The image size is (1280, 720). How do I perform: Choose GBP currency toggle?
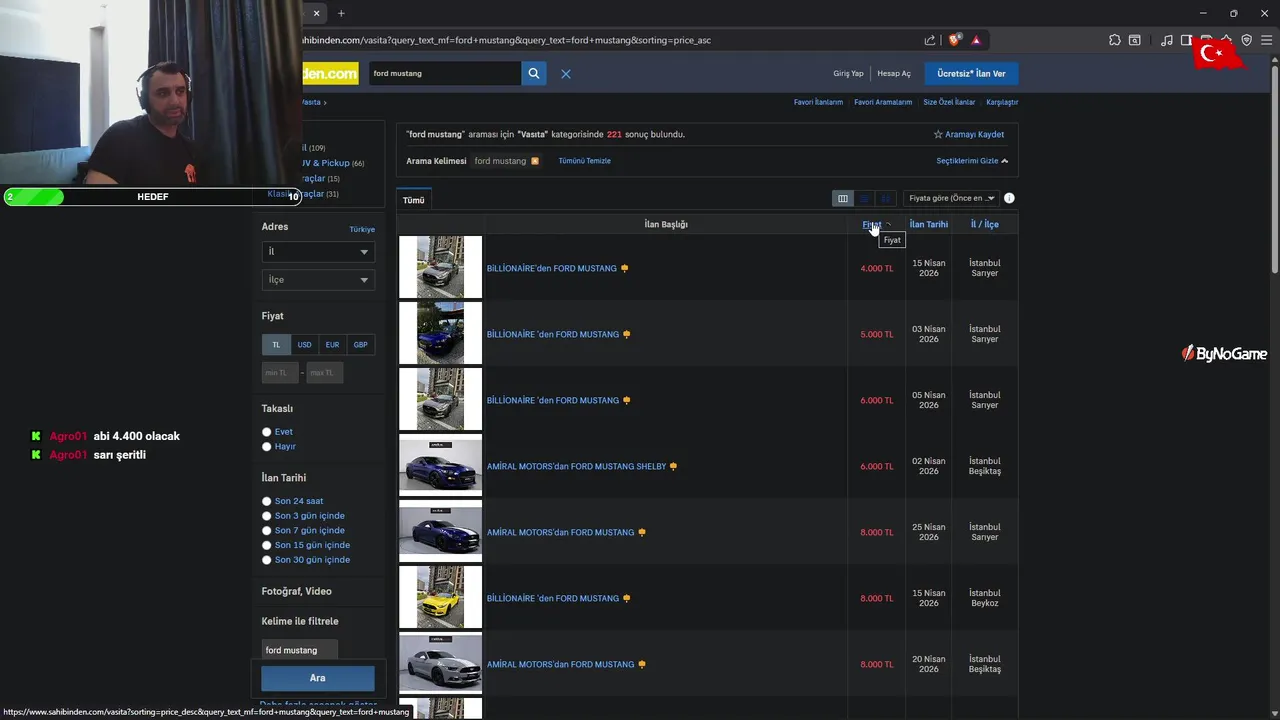pos(360,345)
